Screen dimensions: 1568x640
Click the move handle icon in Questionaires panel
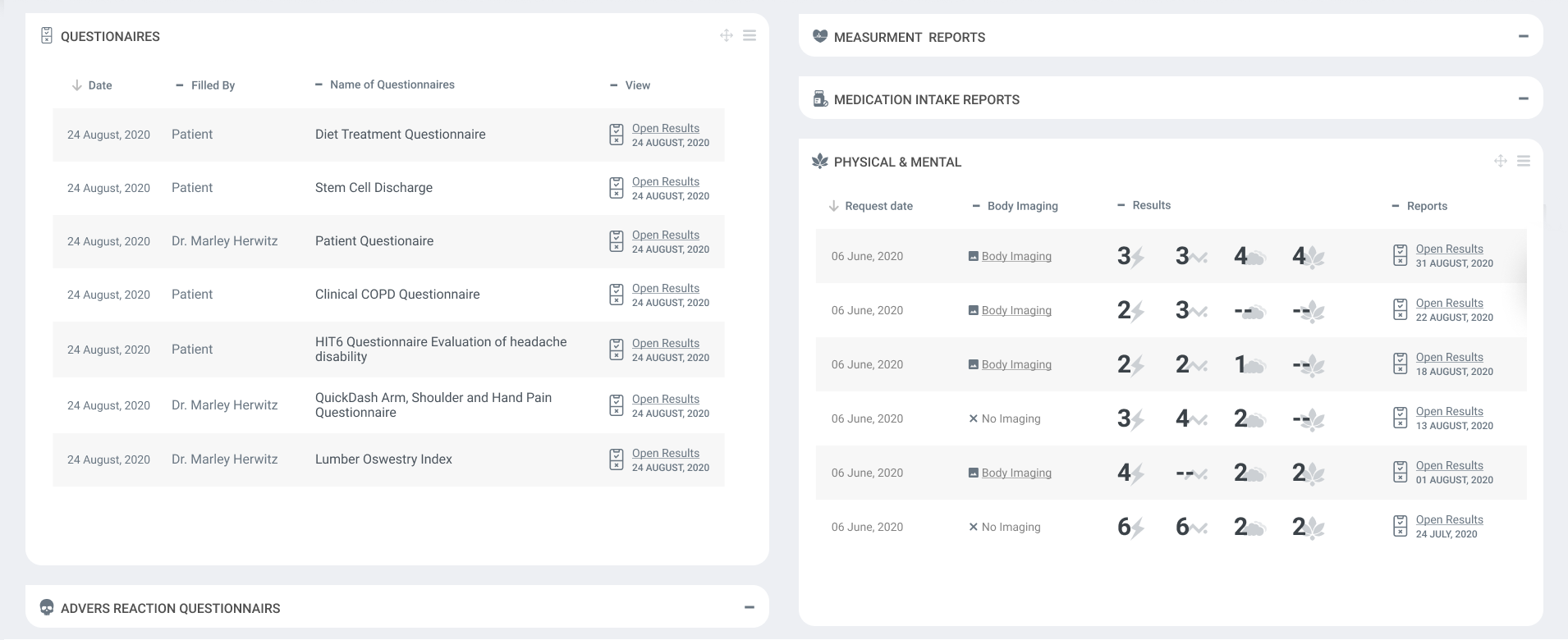(727, 35)
